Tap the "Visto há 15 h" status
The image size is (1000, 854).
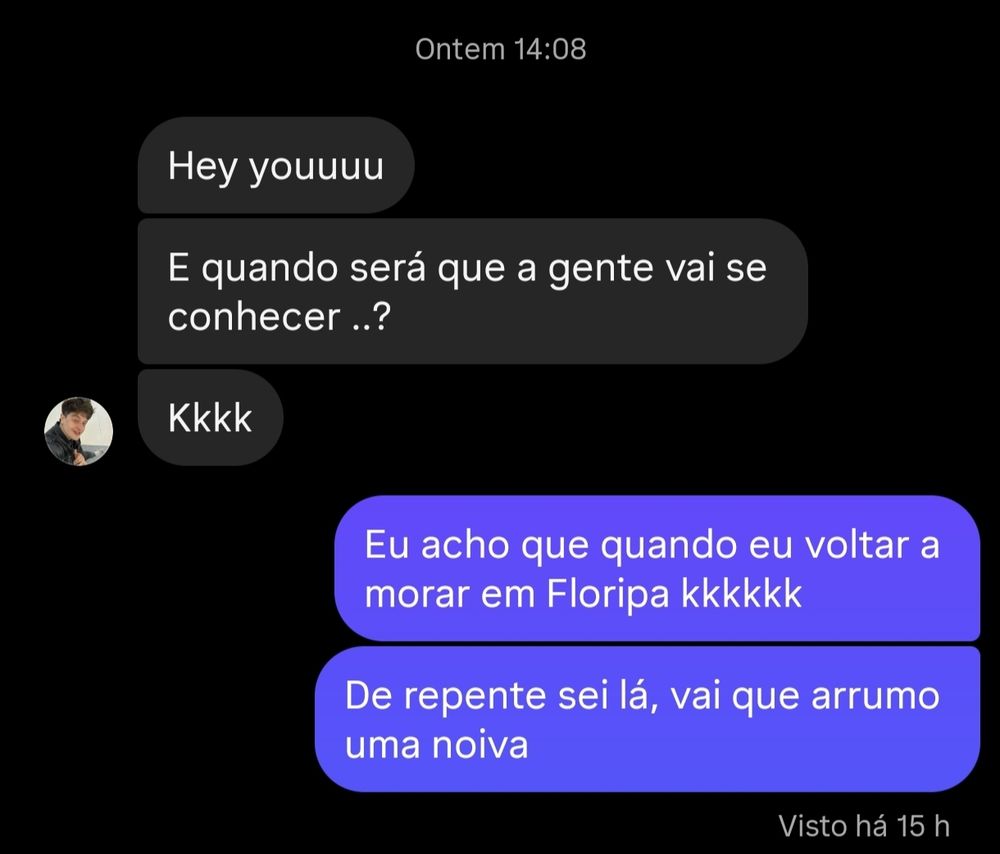(864, 826)
